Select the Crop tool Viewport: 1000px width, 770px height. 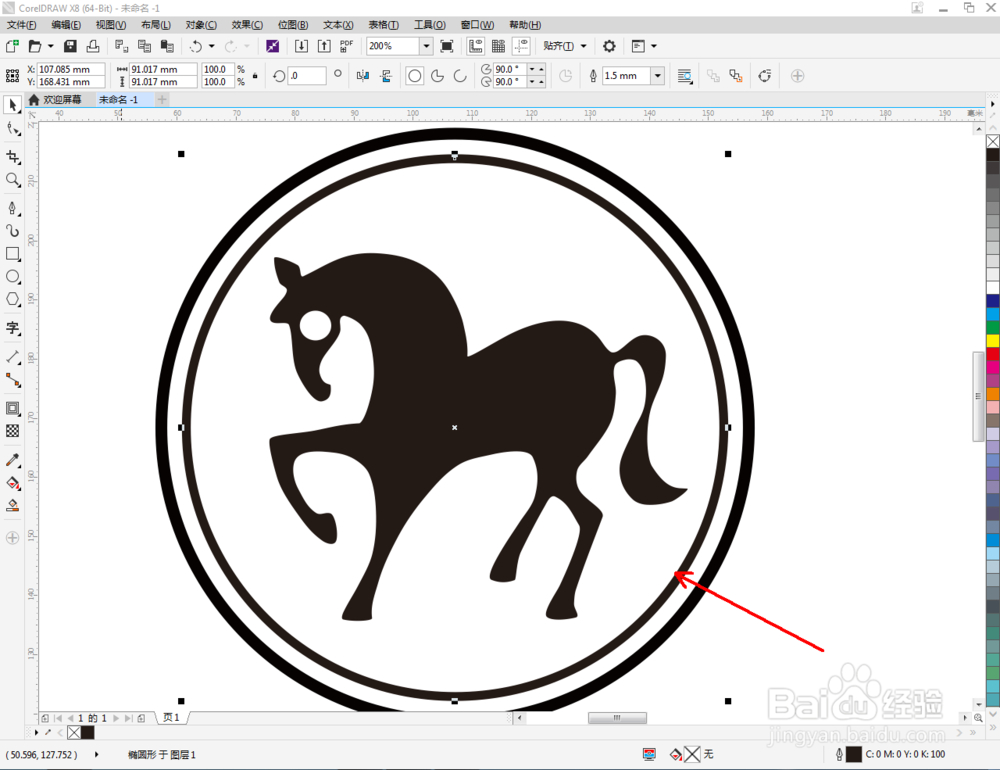pos(12,157)
